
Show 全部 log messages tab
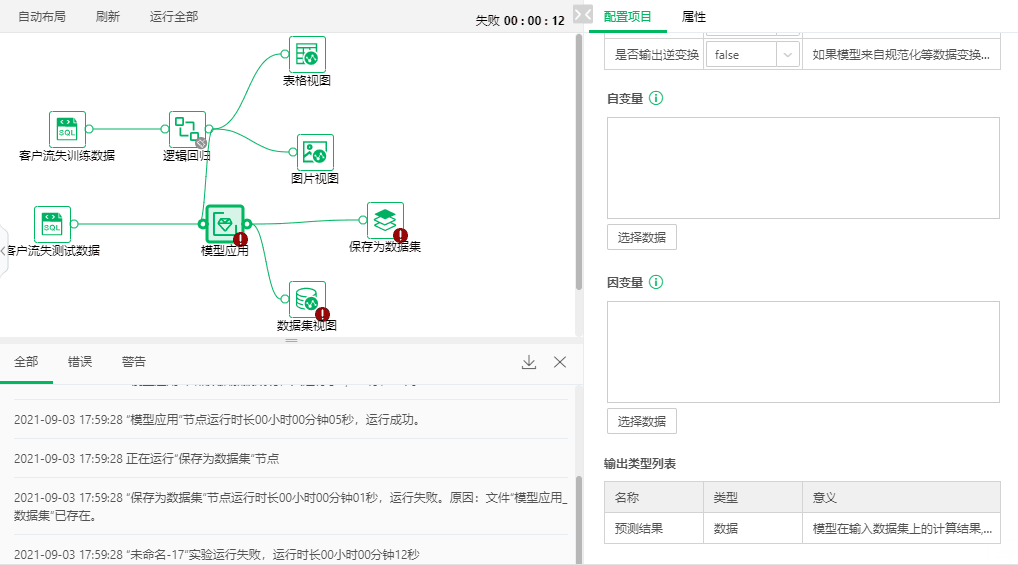27,362
